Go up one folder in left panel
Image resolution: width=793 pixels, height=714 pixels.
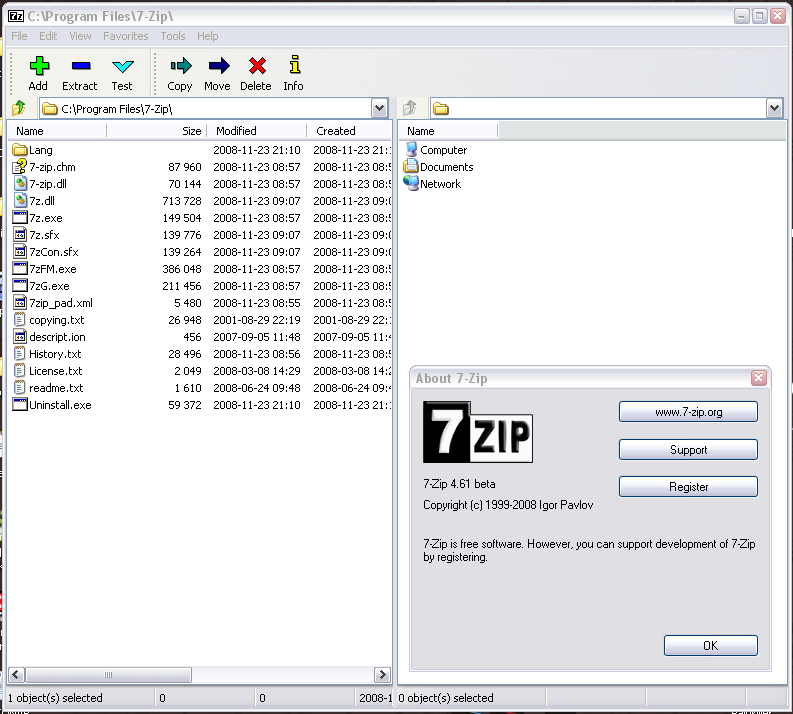19,108
